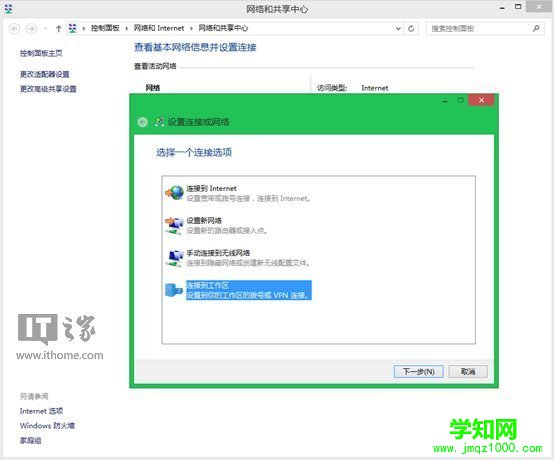Click Explorer back navigation arrow
The image size is (554, 460).
(14, 29)
